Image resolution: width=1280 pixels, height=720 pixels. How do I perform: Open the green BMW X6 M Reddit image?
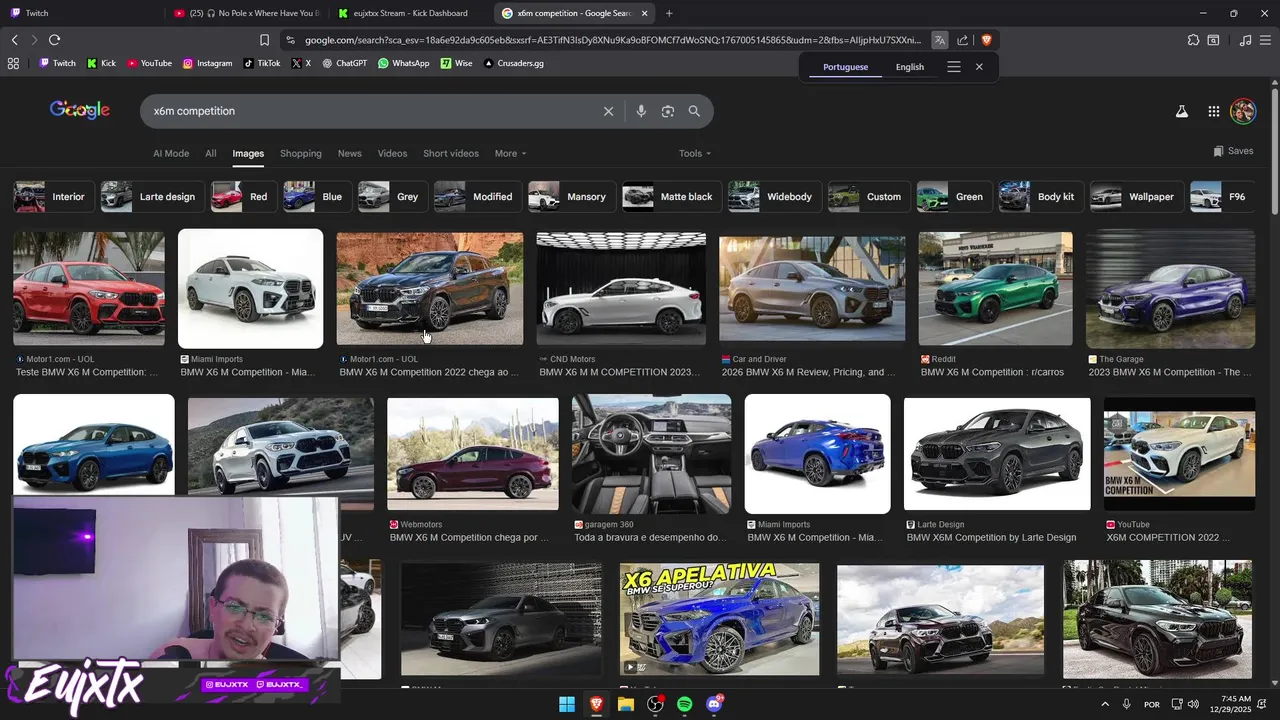[995, 289]
